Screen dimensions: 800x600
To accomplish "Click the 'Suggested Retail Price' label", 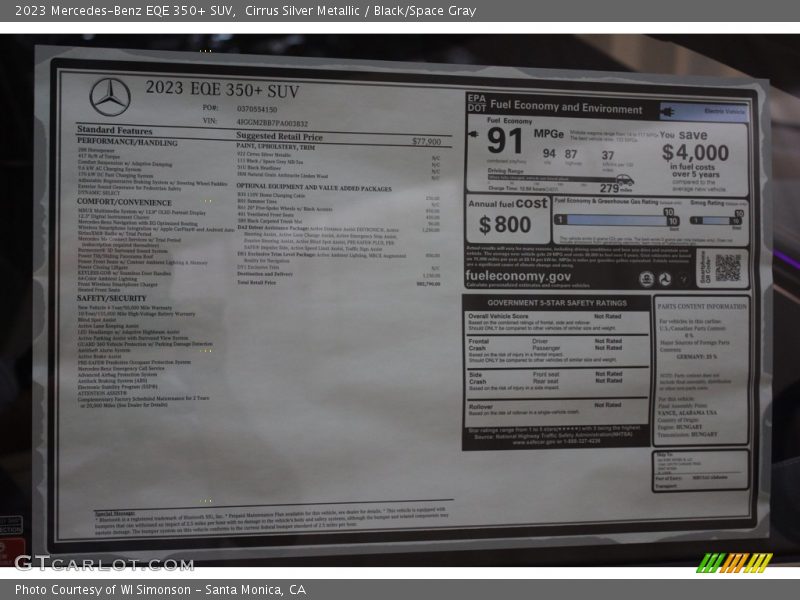I will point(279,136).
